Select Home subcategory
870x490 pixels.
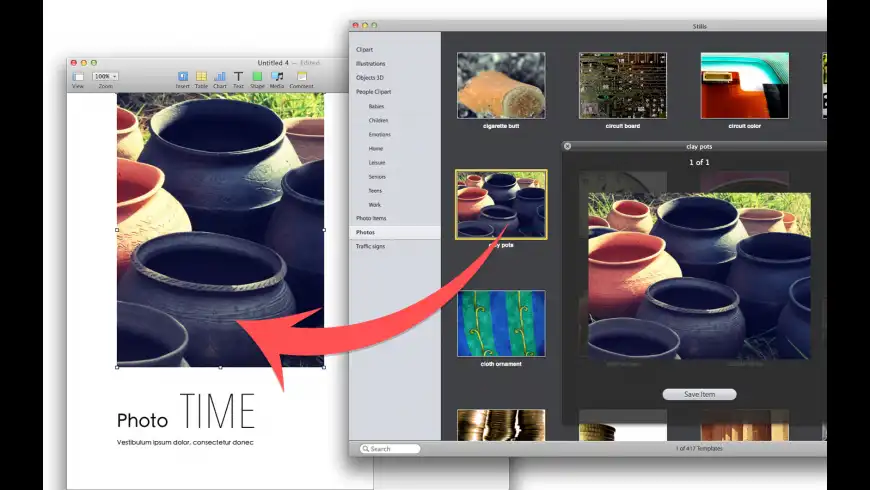376,149
